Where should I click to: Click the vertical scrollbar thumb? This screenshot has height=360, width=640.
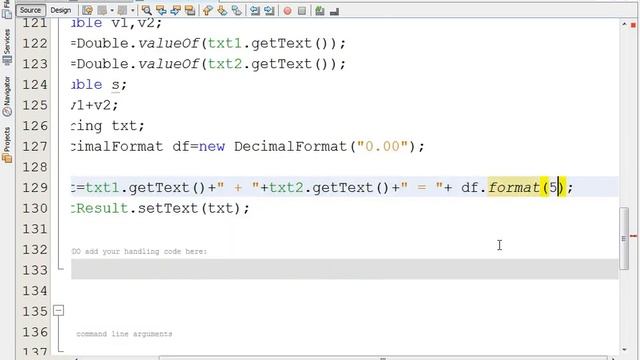tap(624, 238)
